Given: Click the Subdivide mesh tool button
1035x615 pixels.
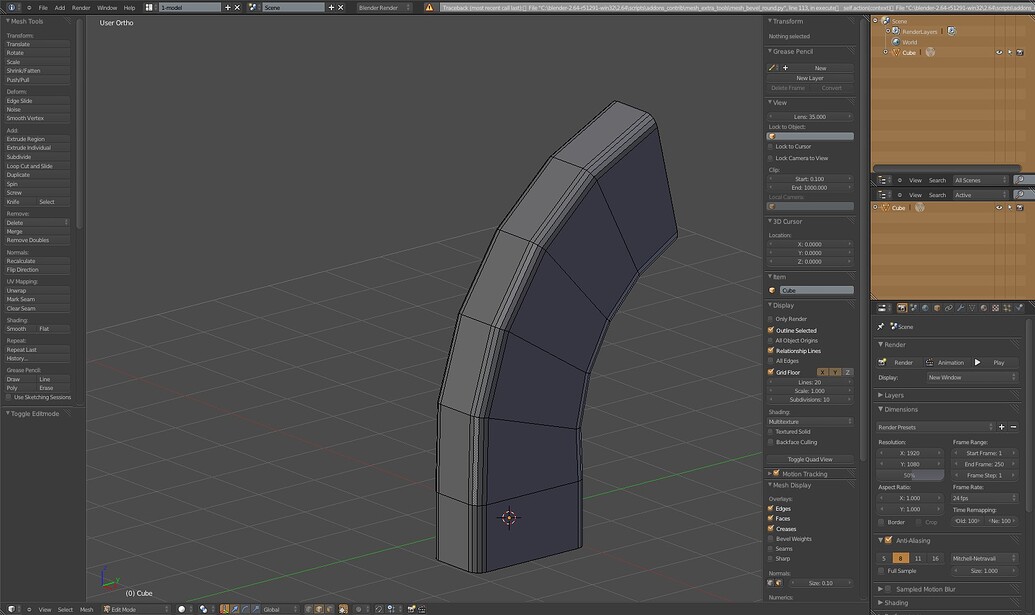Looking at the screenshot, I should pyautogui.click(x=38, y=157).
